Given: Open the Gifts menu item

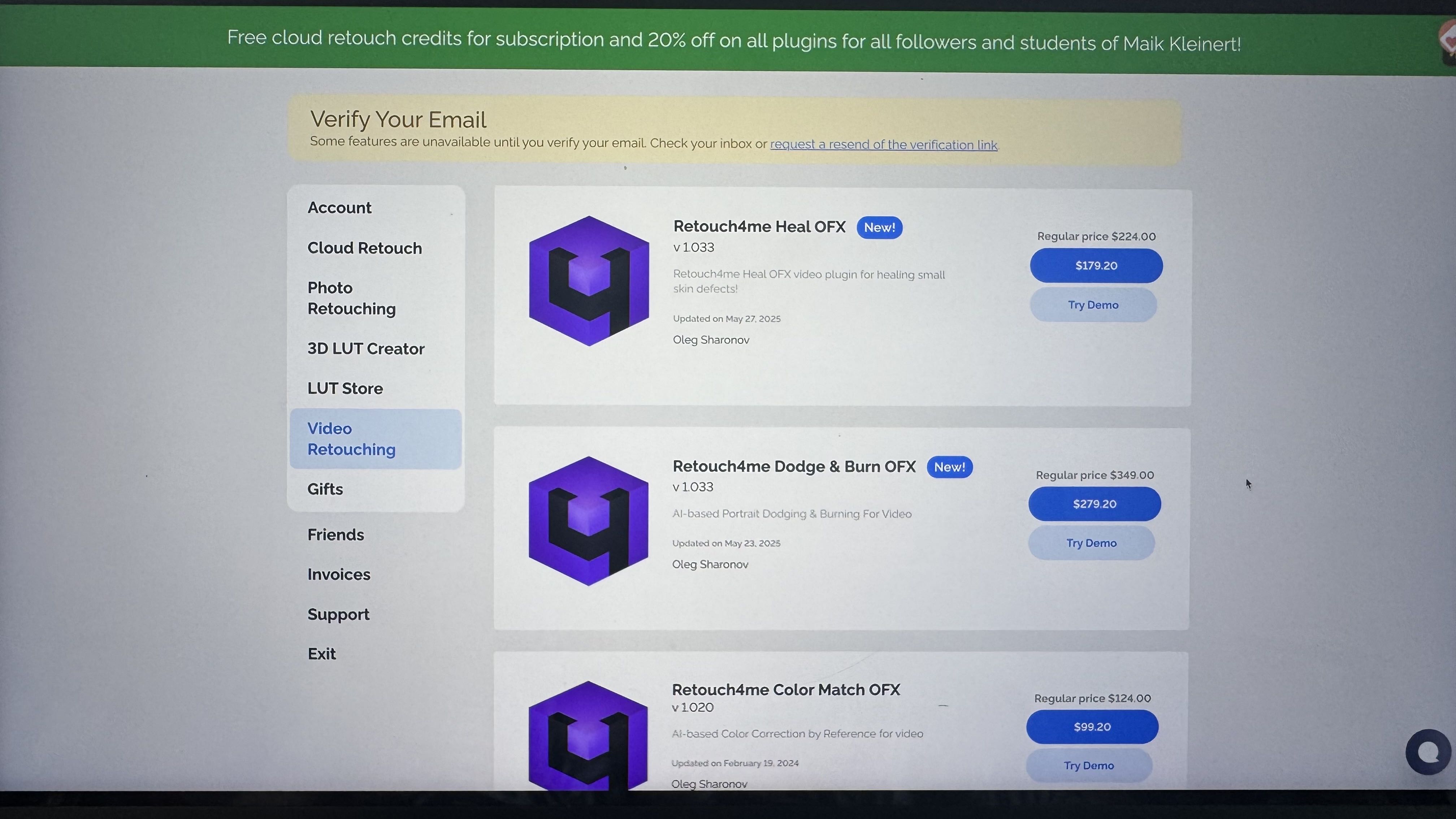Looking at the screenshot, I should point(325,489).
